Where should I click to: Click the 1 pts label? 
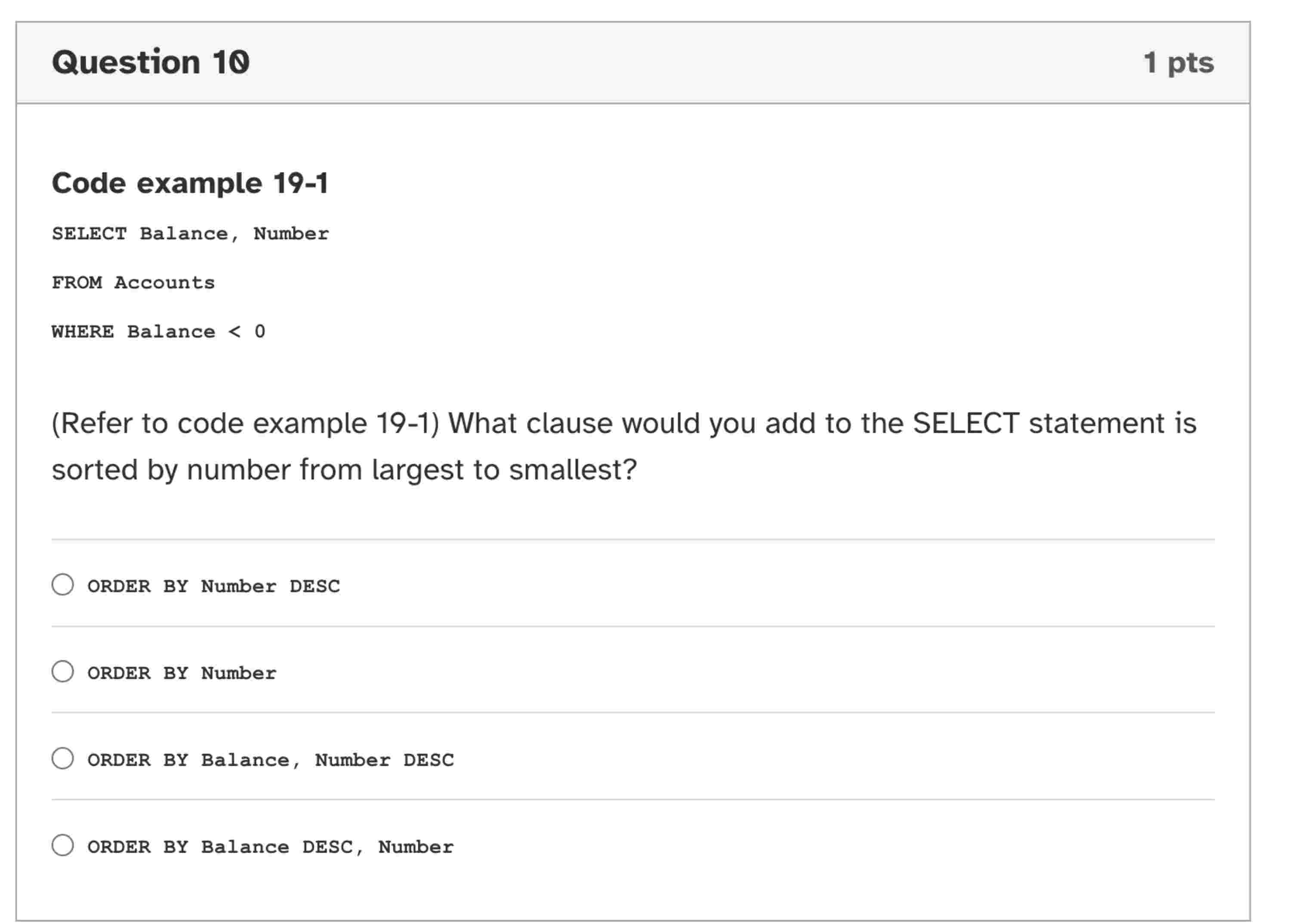point(1177,62)
